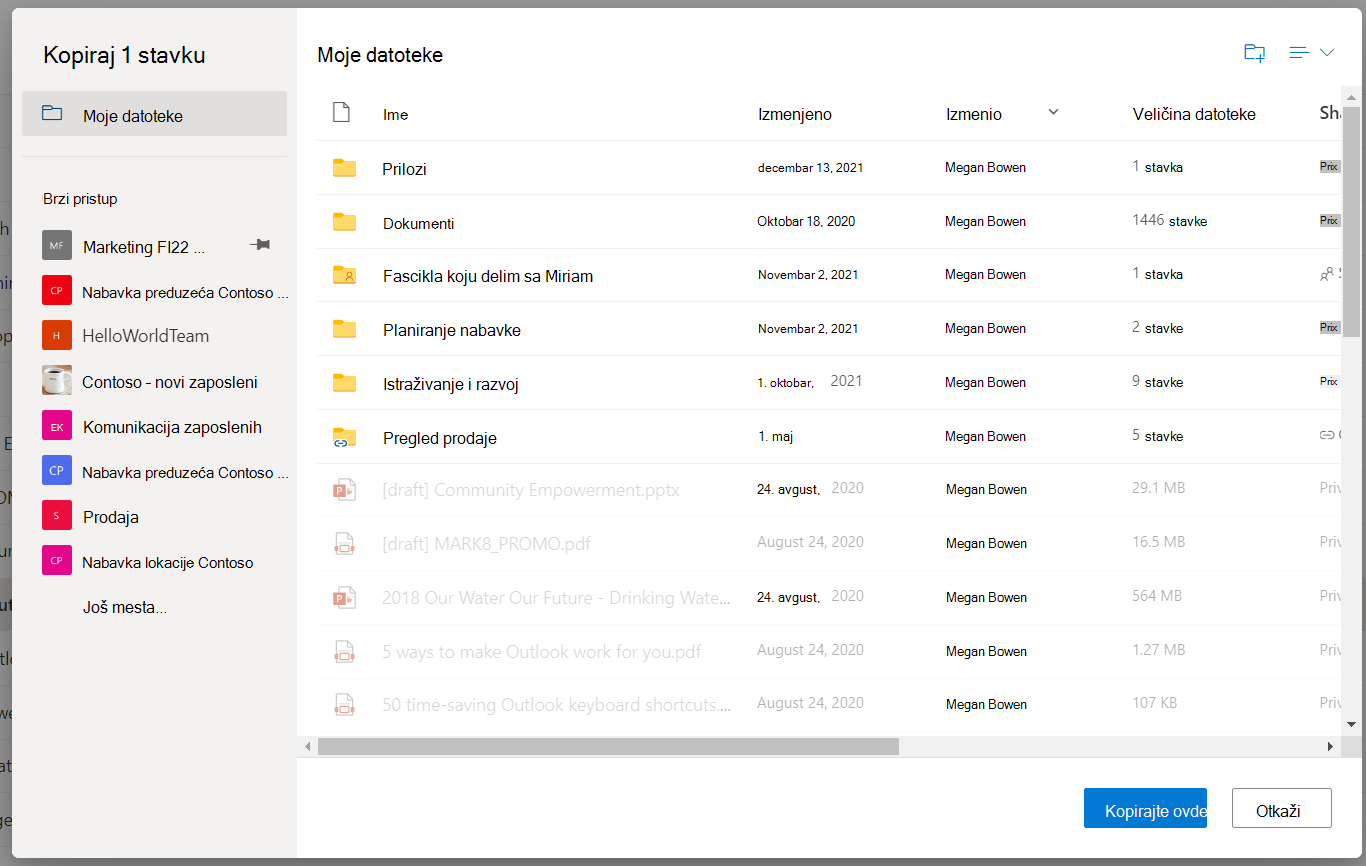Image resolution: width=1366 pixels, height=866 pixels.
Task: Expand the Izmenio column dropdown arrow
Action: [1053, 112]
